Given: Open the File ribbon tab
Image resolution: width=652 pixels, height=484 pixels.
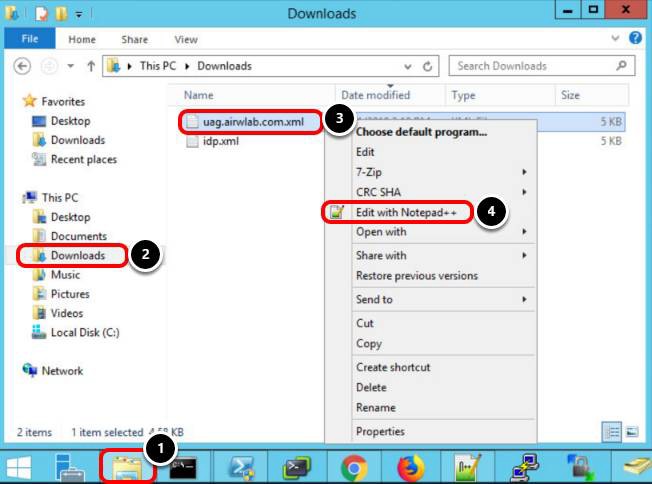Looking at the screenshot, I should 30,39.
